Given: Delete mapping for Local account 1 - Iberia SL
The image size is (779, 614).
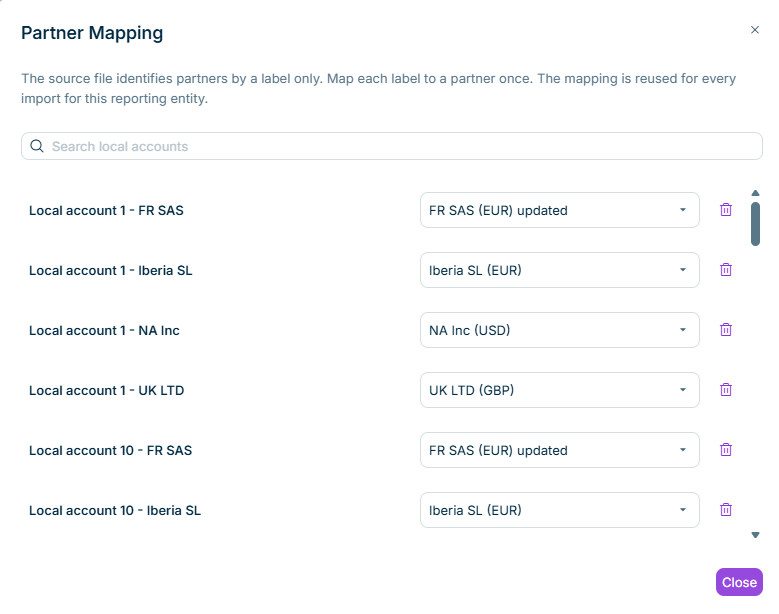Looking at the screenshot, I should point(726,270).
